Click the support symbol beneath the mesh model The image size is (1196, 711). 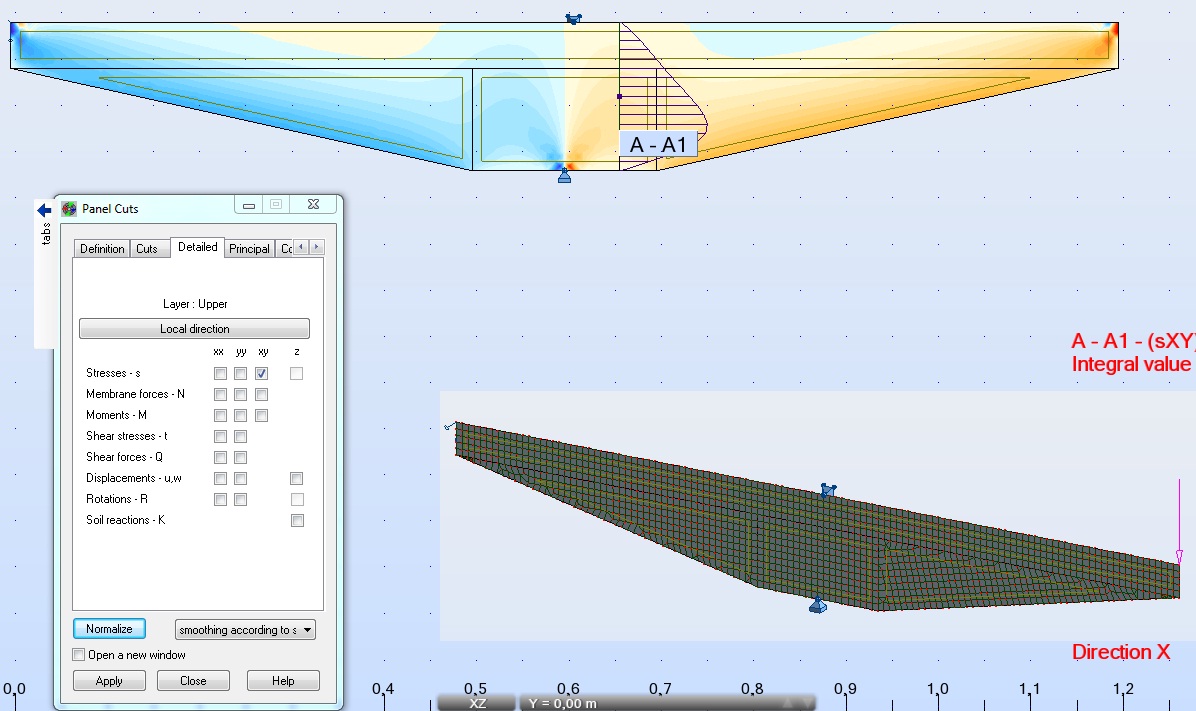click(x=818, y=606)
